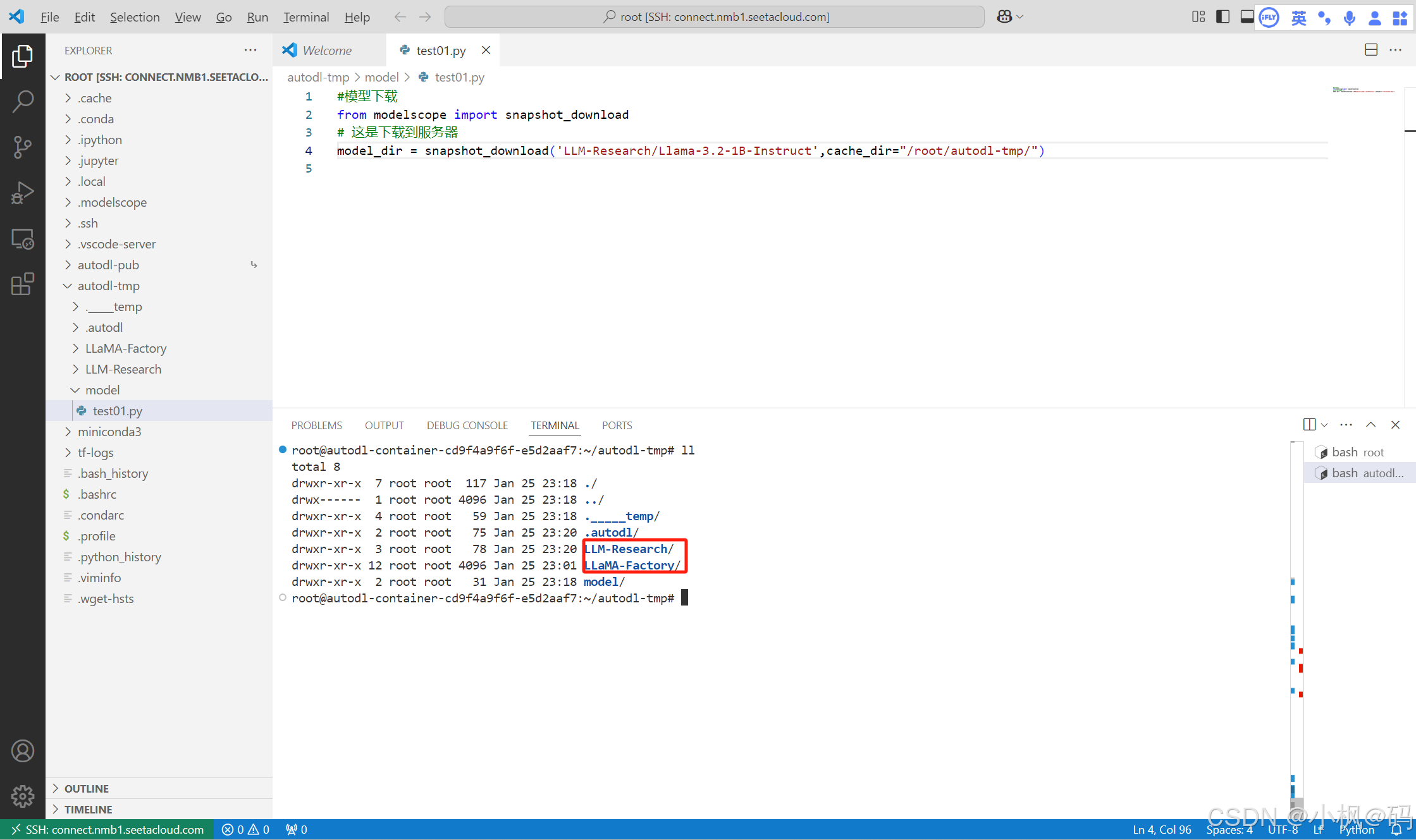This screenshot has width=1416, height=840.
Task: Click the command center search box
Action: coord(714,16)
